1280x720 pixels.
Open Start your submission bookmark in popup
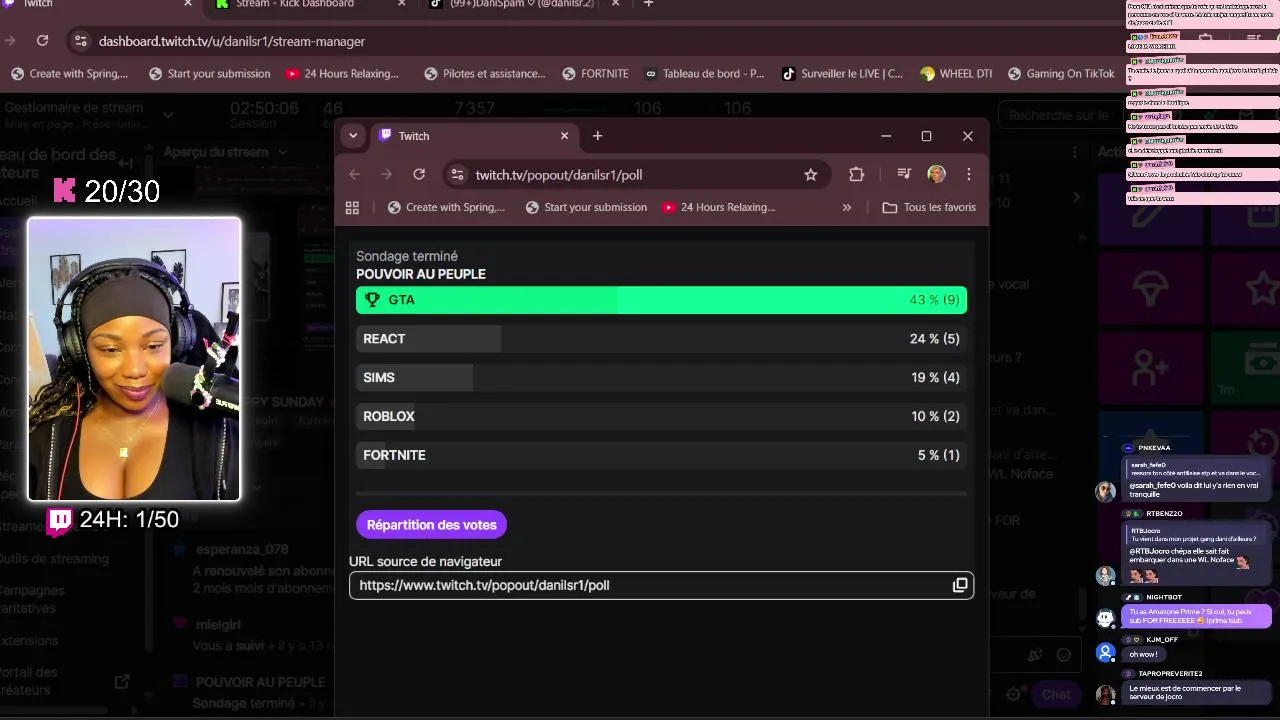(x=586, y=207)
